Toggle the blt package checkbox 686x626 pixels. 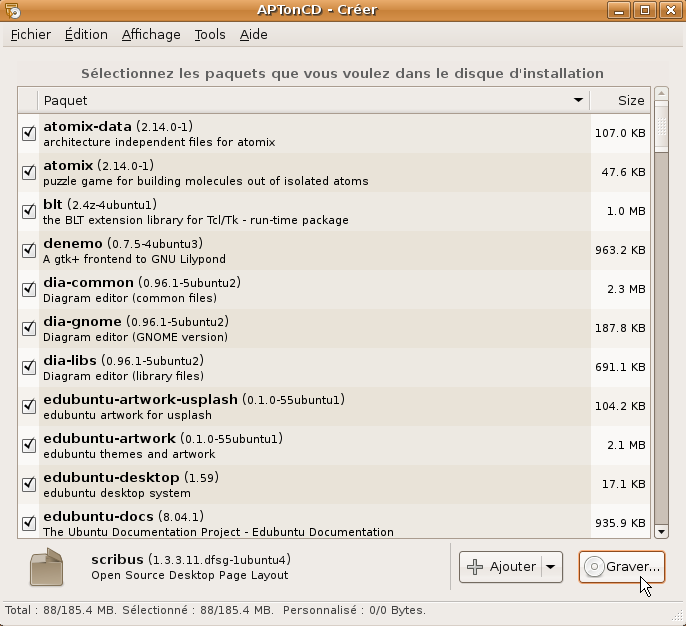(x=29, y=211)
